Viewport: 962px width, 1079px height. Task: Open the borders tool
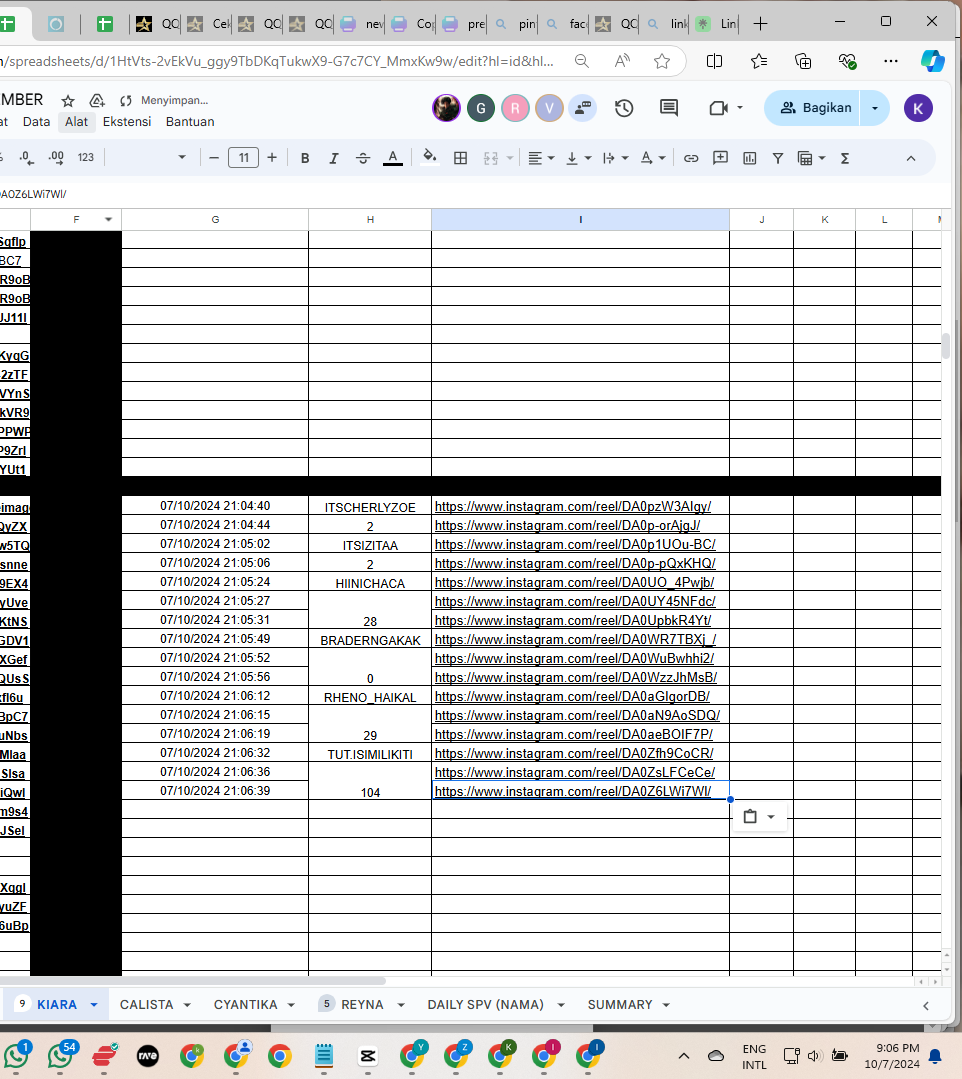pyautogui.click(x=460, y=158)
